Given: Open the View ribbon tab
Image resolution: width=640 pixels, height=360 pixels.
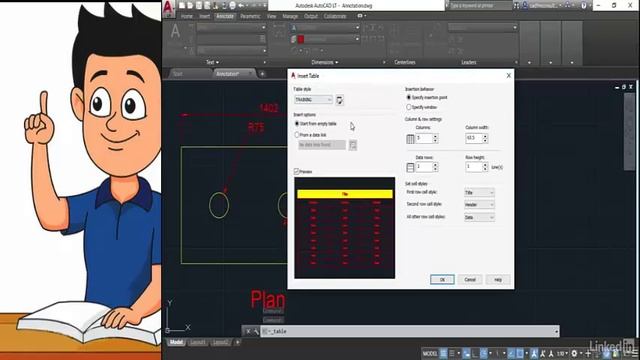Looking at the screenshot, I should pyautogui.click(x=271, y=16).
